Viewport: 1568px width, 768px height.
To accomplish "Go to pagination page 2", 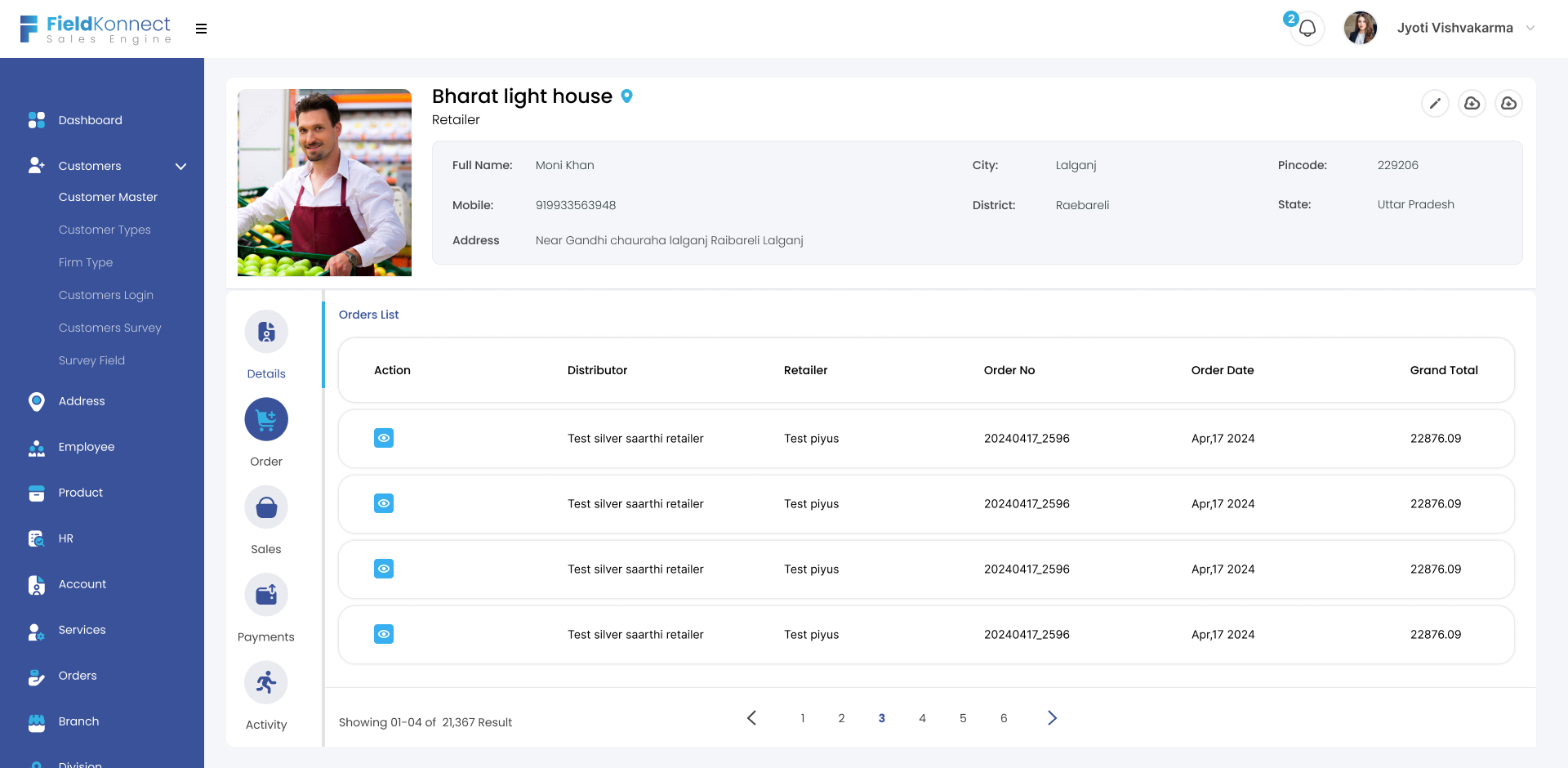I will (x=841, y=718).
